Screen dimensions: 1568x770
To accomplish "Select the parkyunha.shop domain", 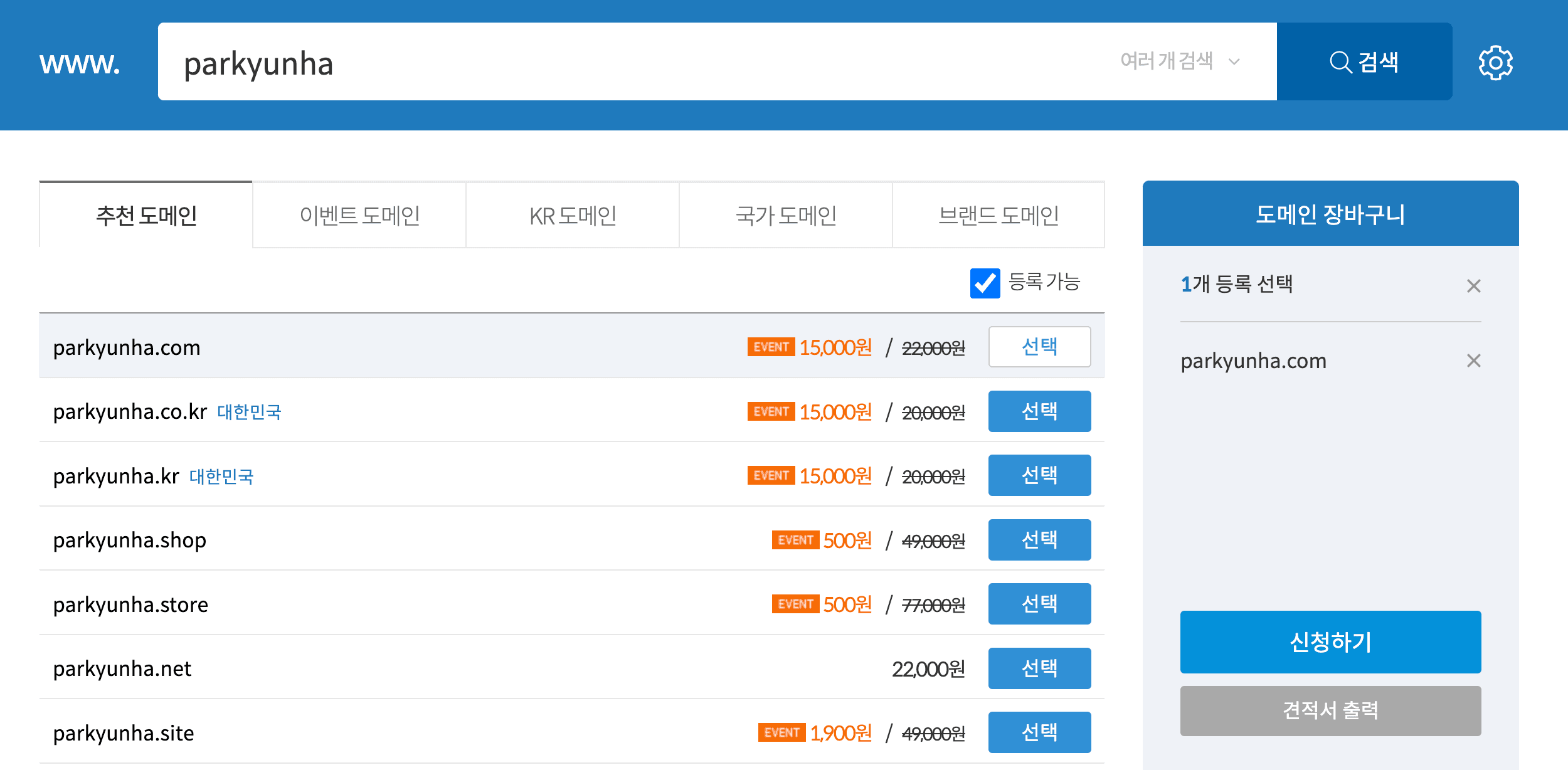I will point(1039,540).
